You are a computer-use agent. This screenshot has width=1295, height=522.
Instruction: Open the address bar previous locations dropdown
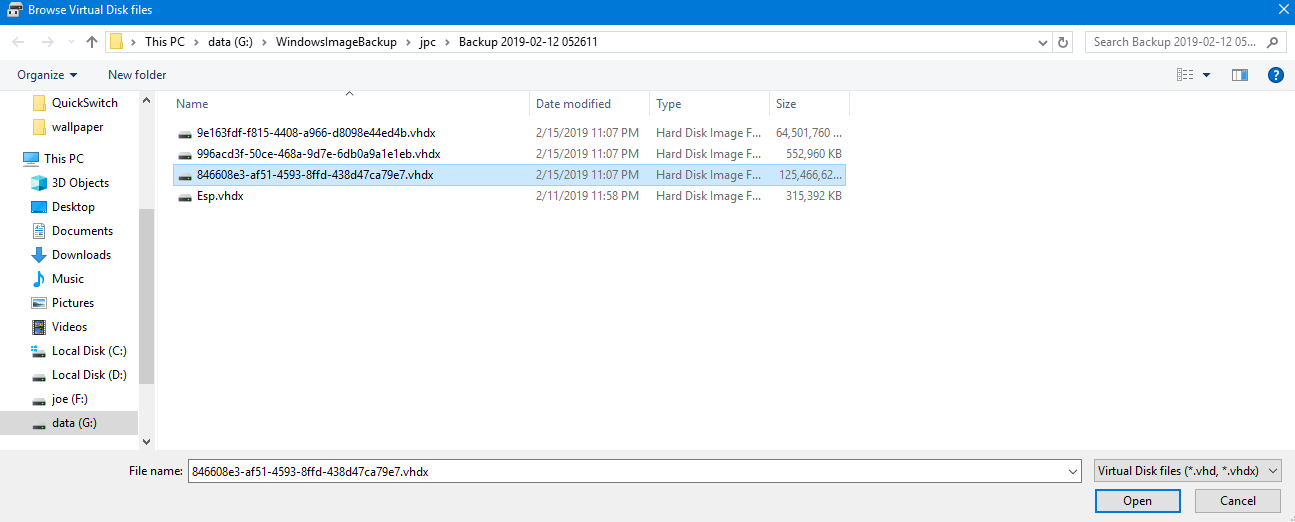tap(1044, 42)
